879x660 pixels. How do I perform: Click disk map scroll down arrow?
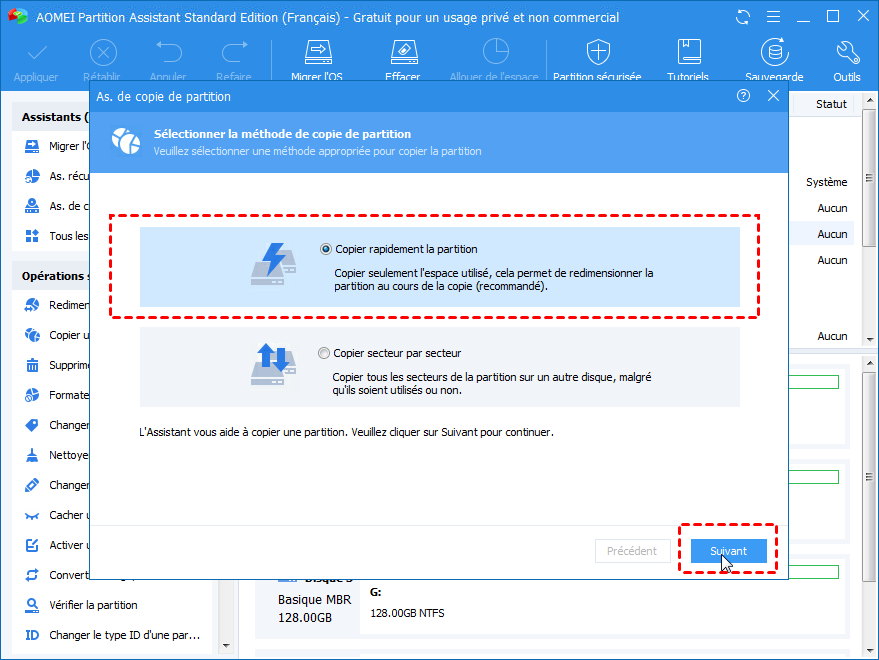pyautogui.click(x=869, y=650)
